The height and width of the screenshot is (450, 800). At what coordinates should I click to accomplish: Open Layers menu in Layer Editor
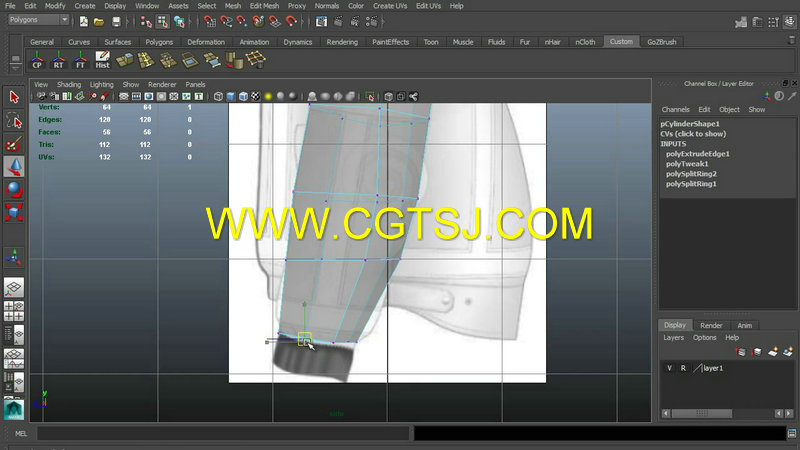[x=673, y=338]
